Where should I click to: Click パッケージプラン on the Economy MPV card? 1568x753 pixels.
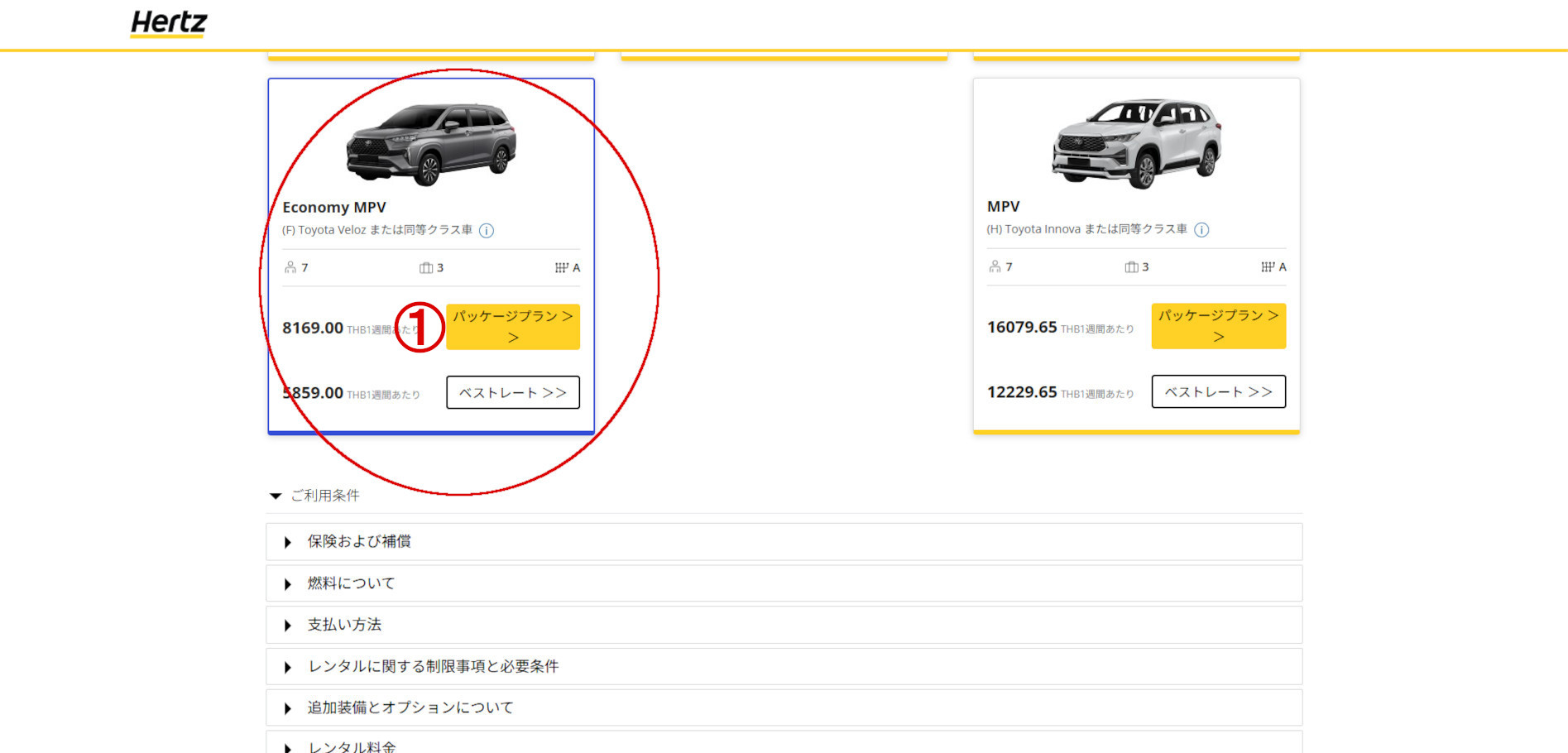(512, 326)
